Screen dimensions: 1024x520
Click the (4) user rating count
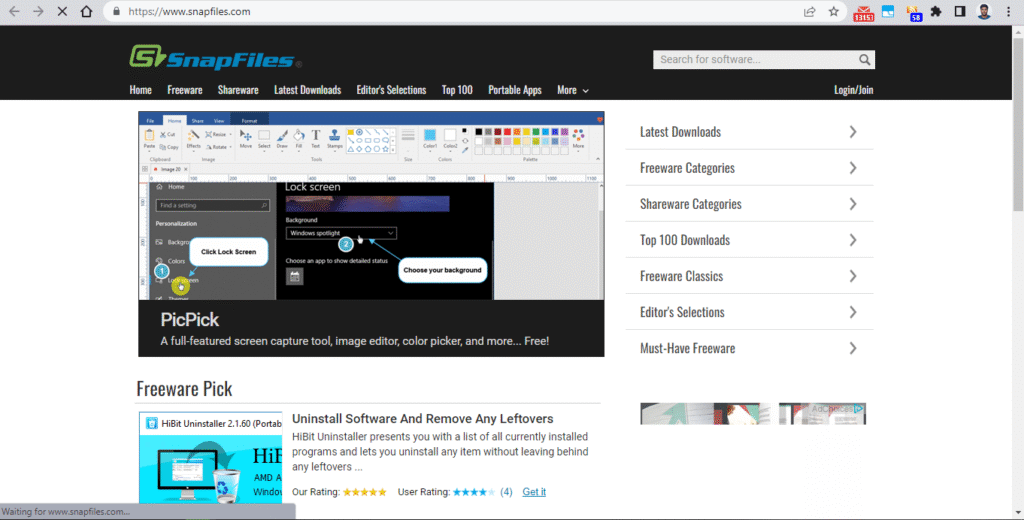(x=506, y=492)
